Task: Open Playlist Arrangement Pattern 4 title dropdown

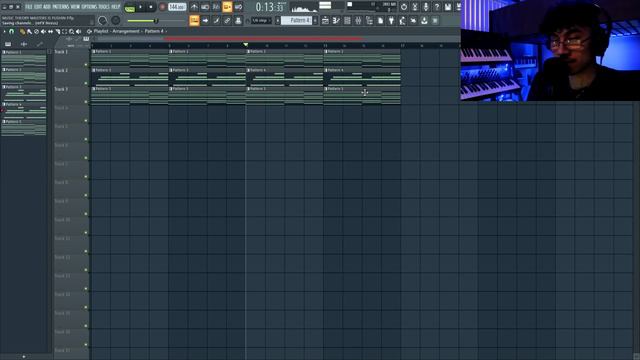Action: pos(129,31)
